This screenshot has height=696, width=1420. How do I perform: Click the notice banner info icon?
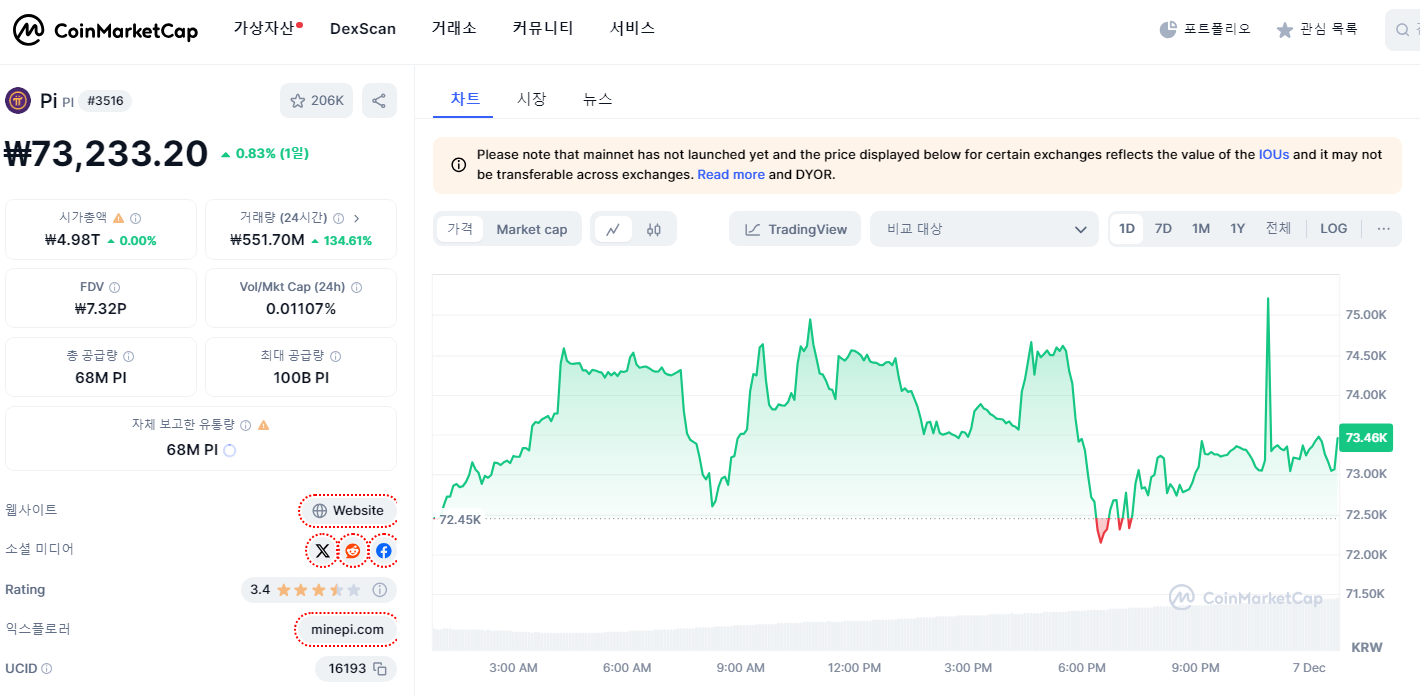[x=458, y=165]
